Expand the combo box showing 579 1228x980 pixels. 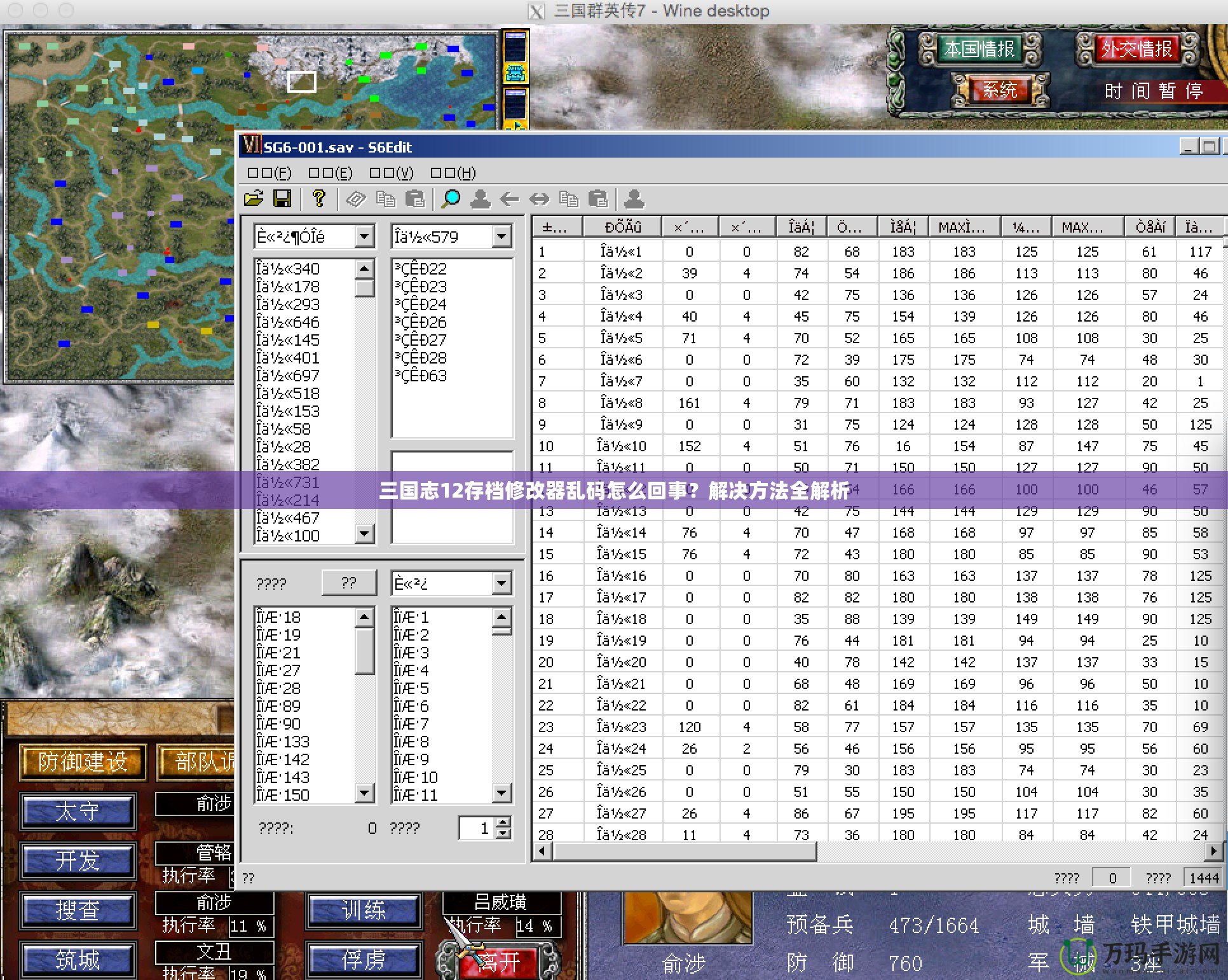click(502, 237)
